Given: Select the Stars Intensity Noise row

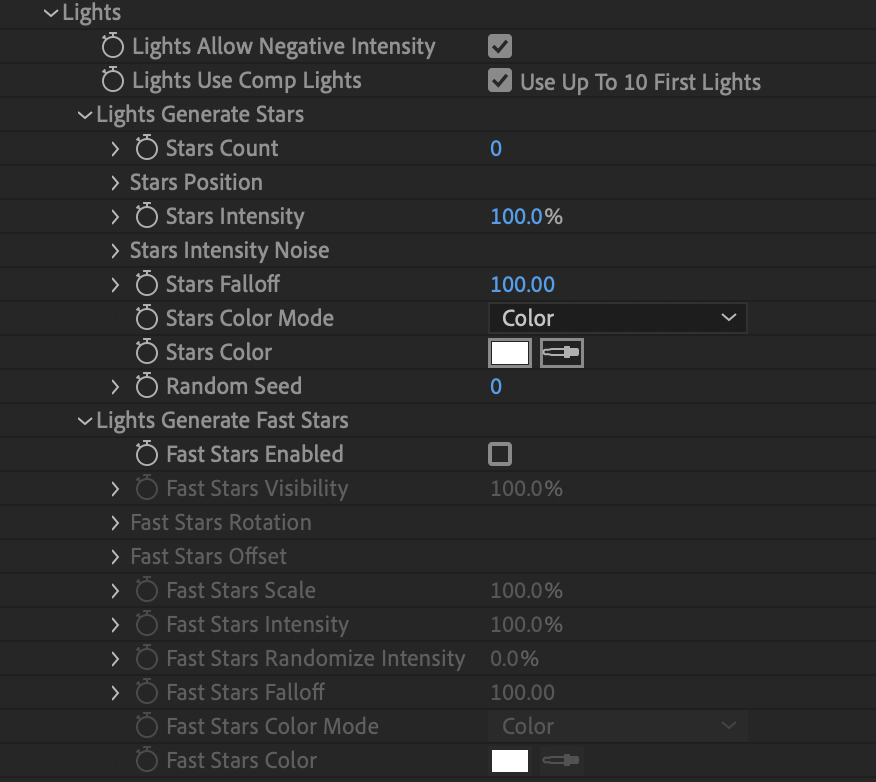Looking at the screenshot, I should coord(438,250).
